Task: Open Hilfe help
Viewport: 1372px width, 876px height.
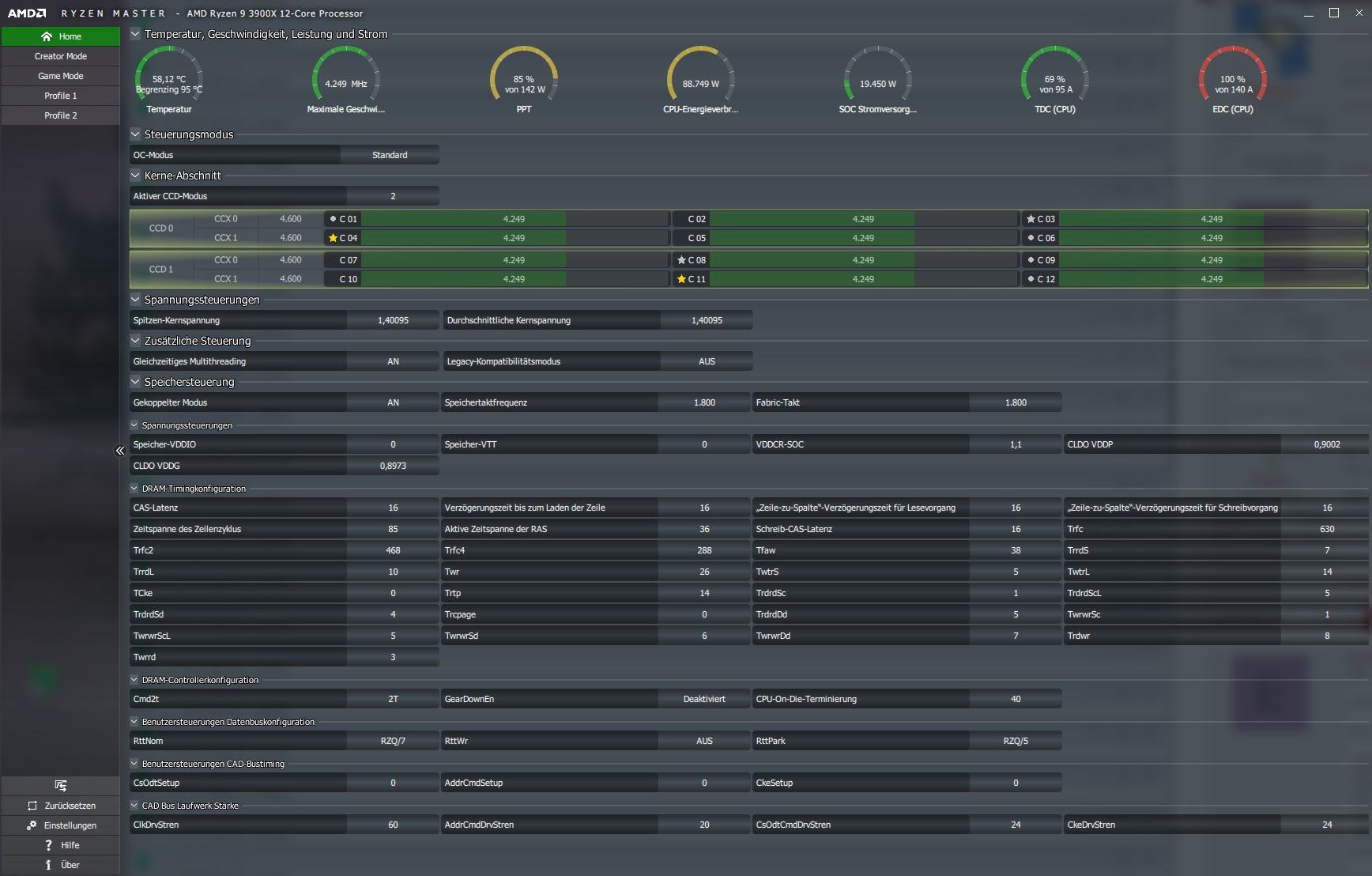Action: tap(61, 845)
